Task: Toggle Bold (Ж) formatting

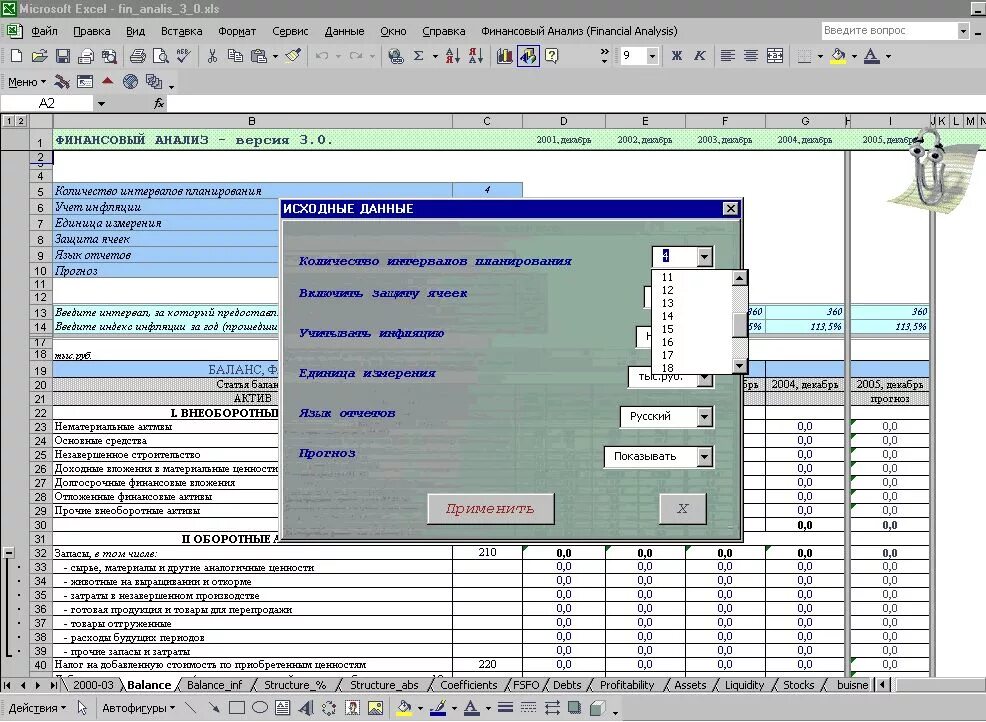Action: coord(677,56)
